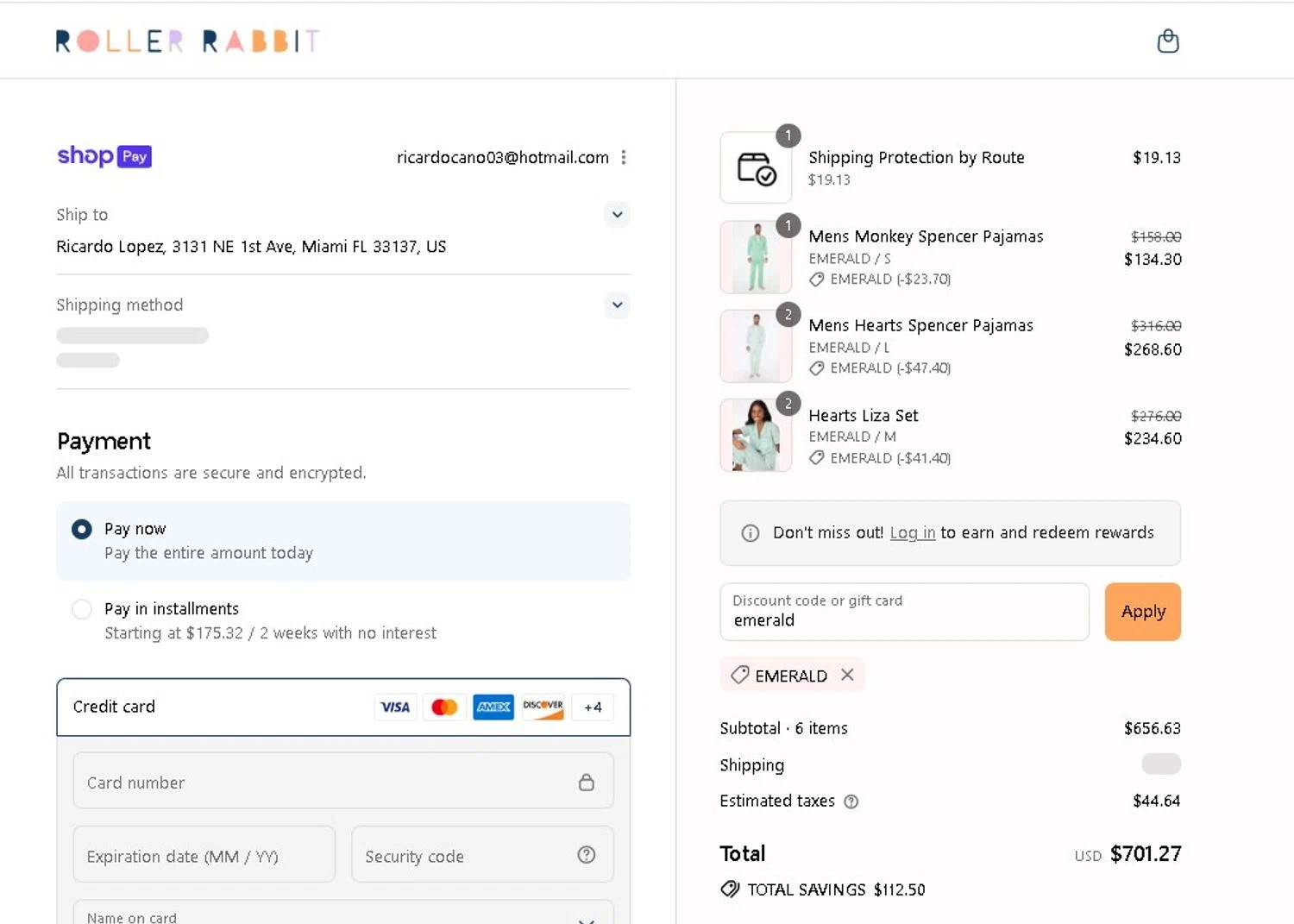Click the Mastercard icon
This screenshot has width=1294, height=924.
(444, 707)
